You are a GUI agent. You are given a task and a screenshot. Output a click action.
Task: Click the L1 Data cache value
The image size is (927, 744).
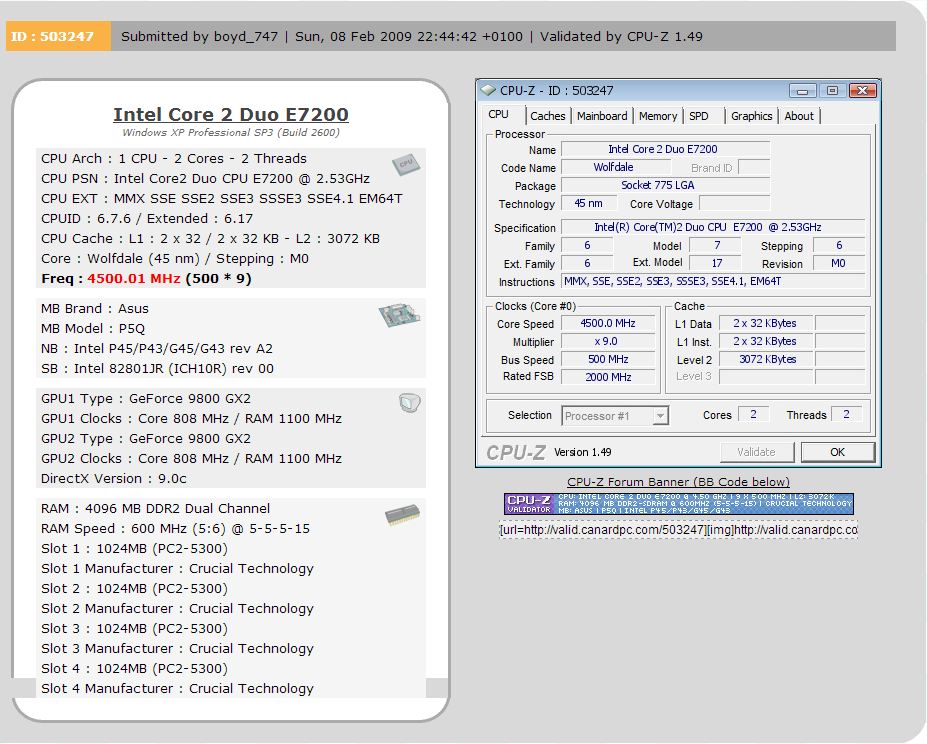click(766, 324)
